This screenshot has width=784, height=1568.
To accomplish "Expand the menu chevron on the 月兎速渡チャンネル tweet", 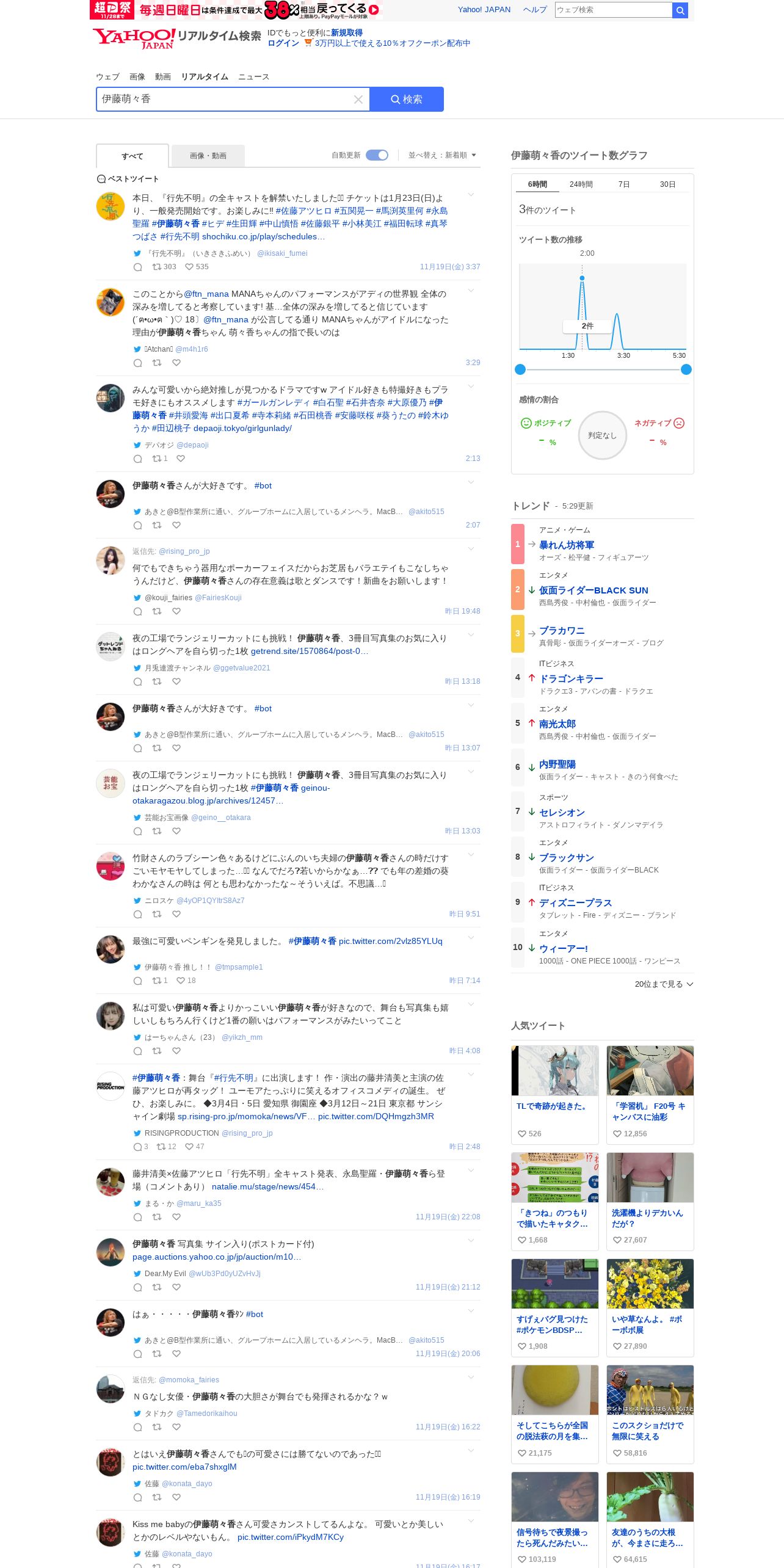I will (x=471, y=635).
